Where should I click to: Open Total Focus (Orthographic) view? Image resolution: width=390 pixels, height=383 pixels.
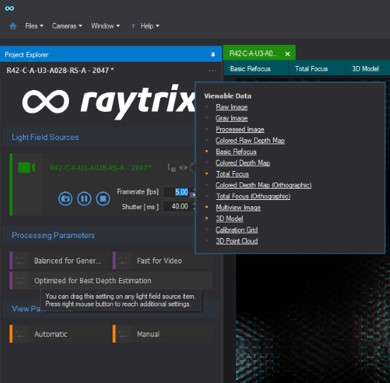pos(253,196)
